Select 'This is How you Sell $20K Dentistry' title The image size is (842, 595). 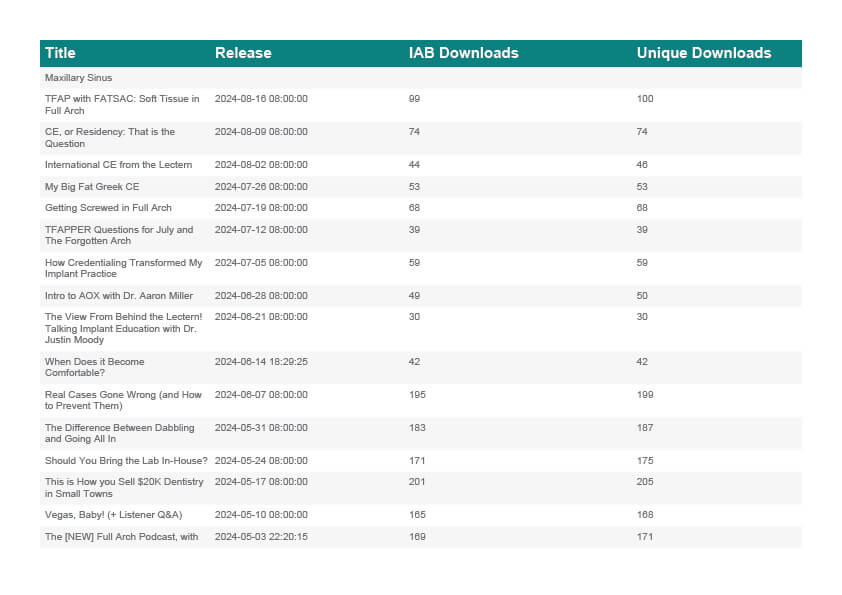coord(124,488)
